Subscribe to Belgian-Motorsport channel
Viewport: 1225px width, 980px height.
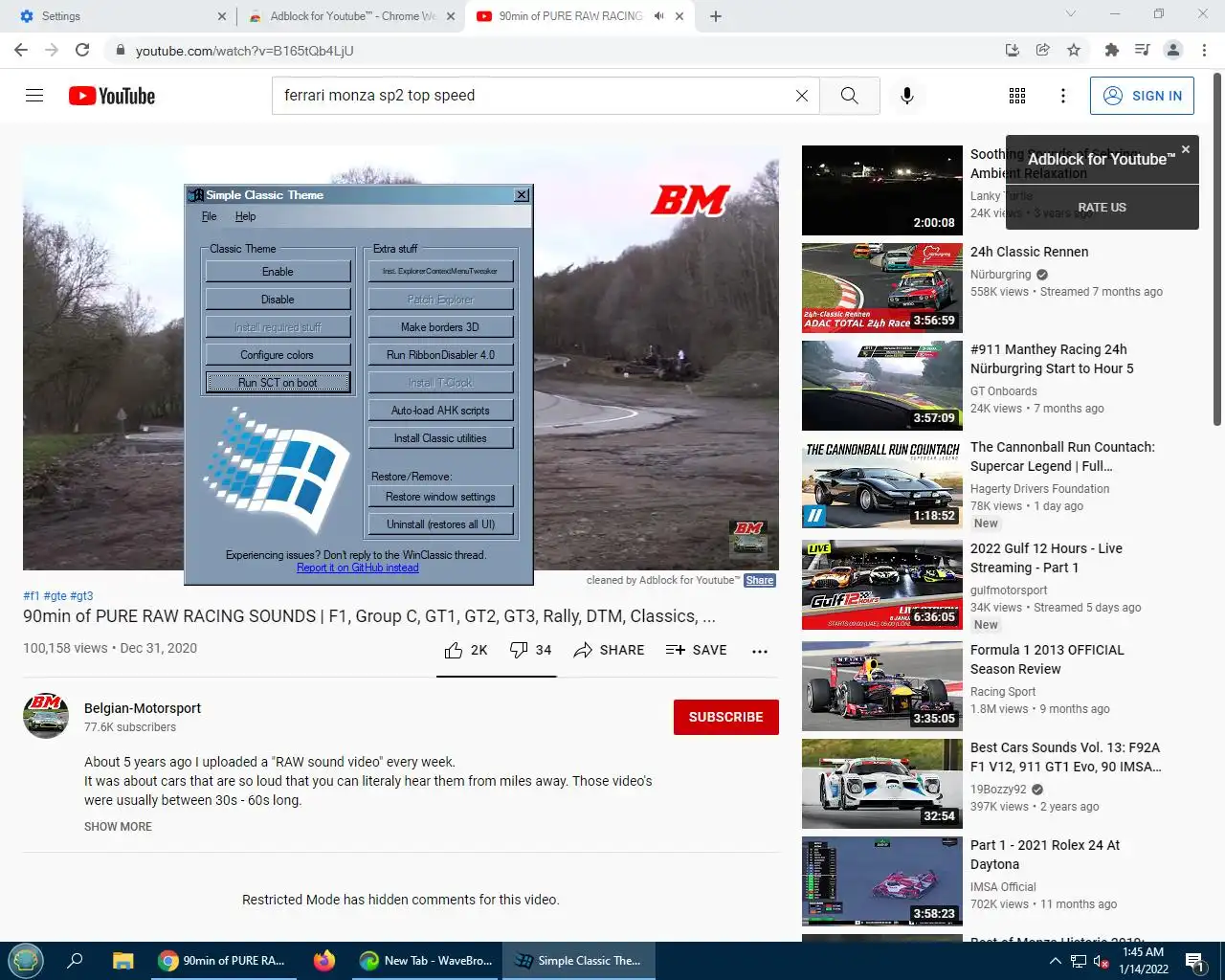coord(725,717)
